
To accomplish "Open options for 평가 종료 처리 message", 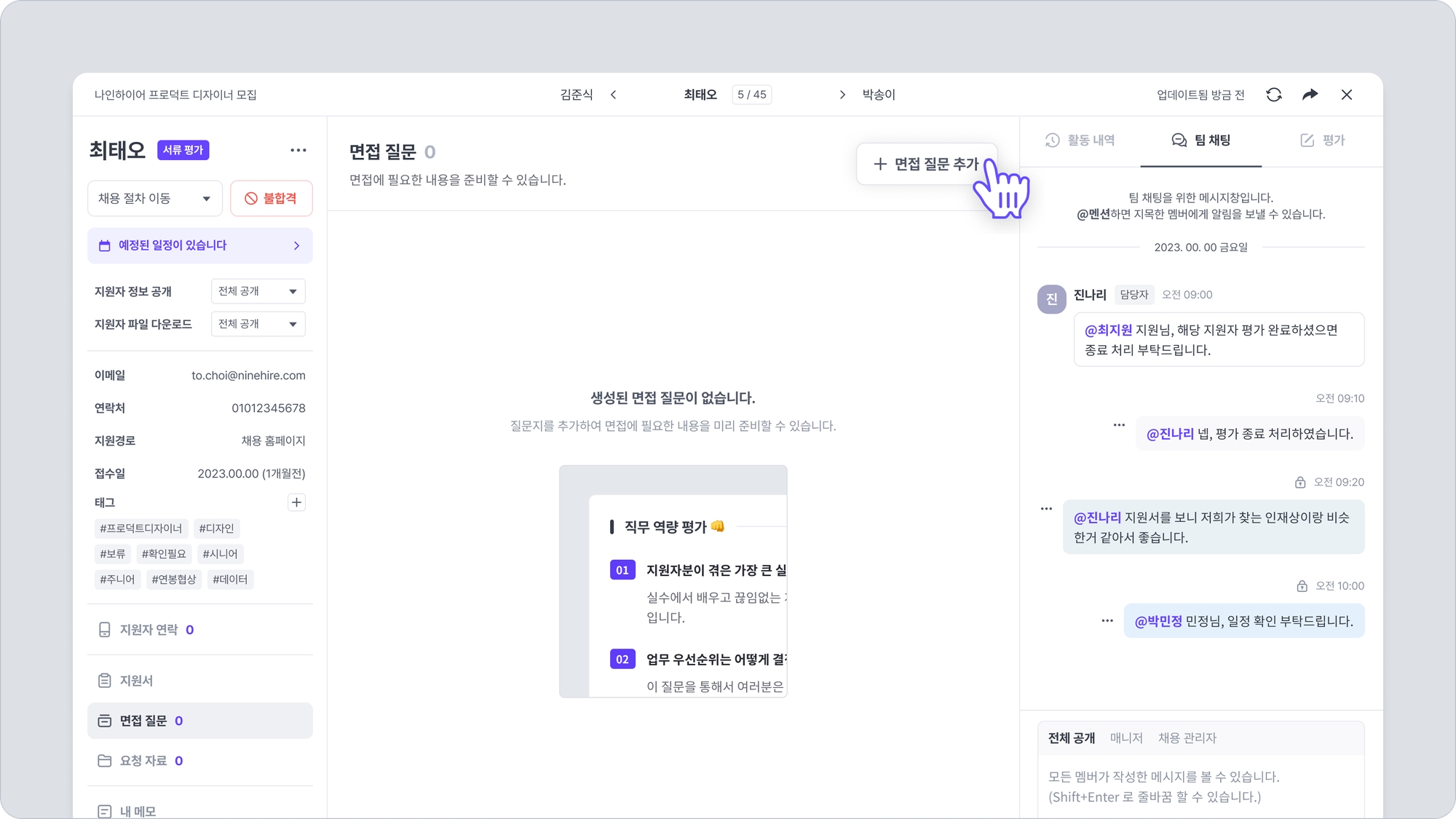I will pos(1119,424).
